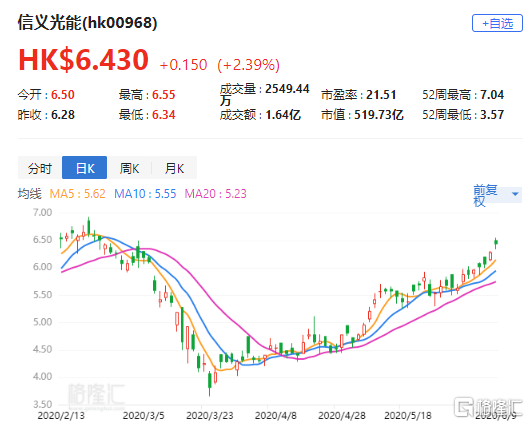Click the 2020/3/23 date axis label

pos(210,416)
